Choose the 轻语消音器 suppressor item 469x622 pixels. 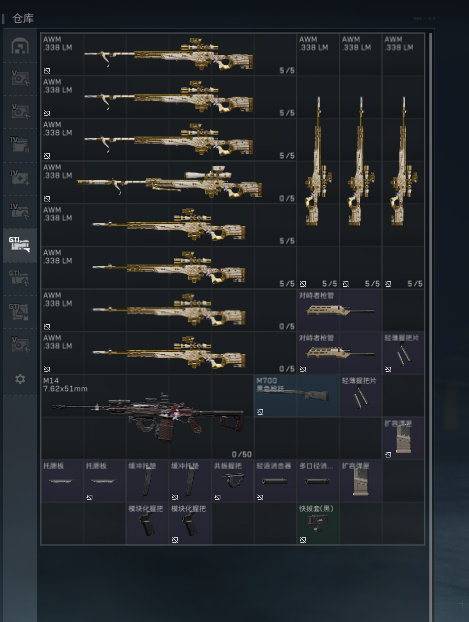click(x=275, y=481)
